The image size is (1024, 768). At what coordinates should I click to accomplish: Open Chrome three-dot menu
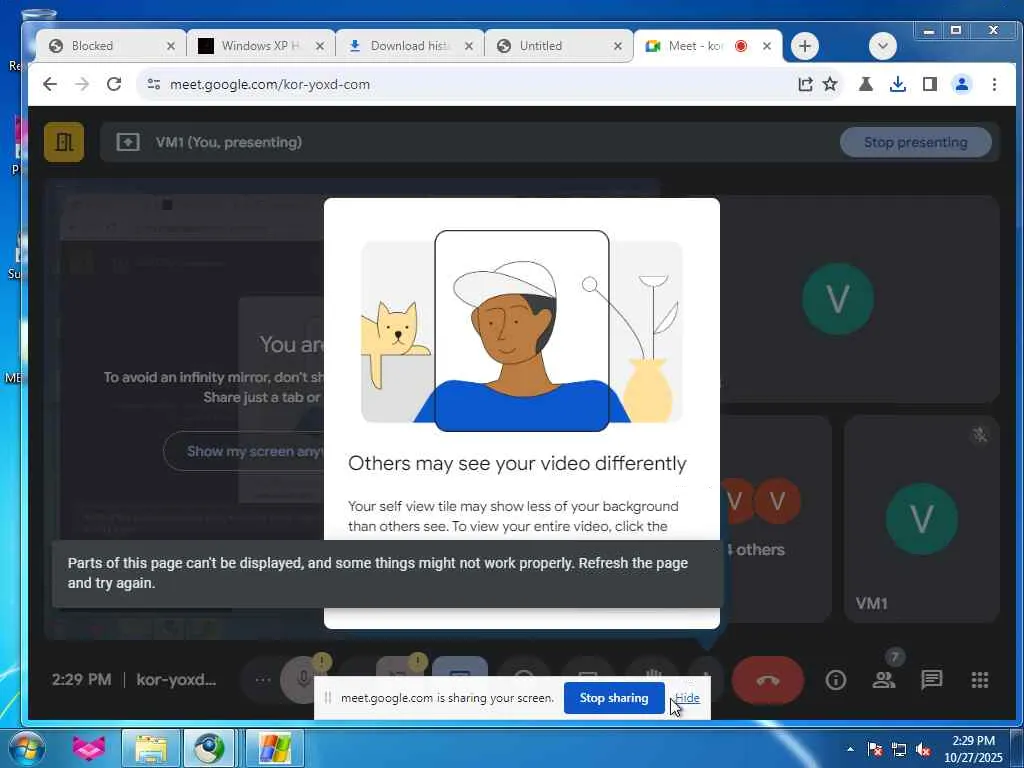click(994, 84)
